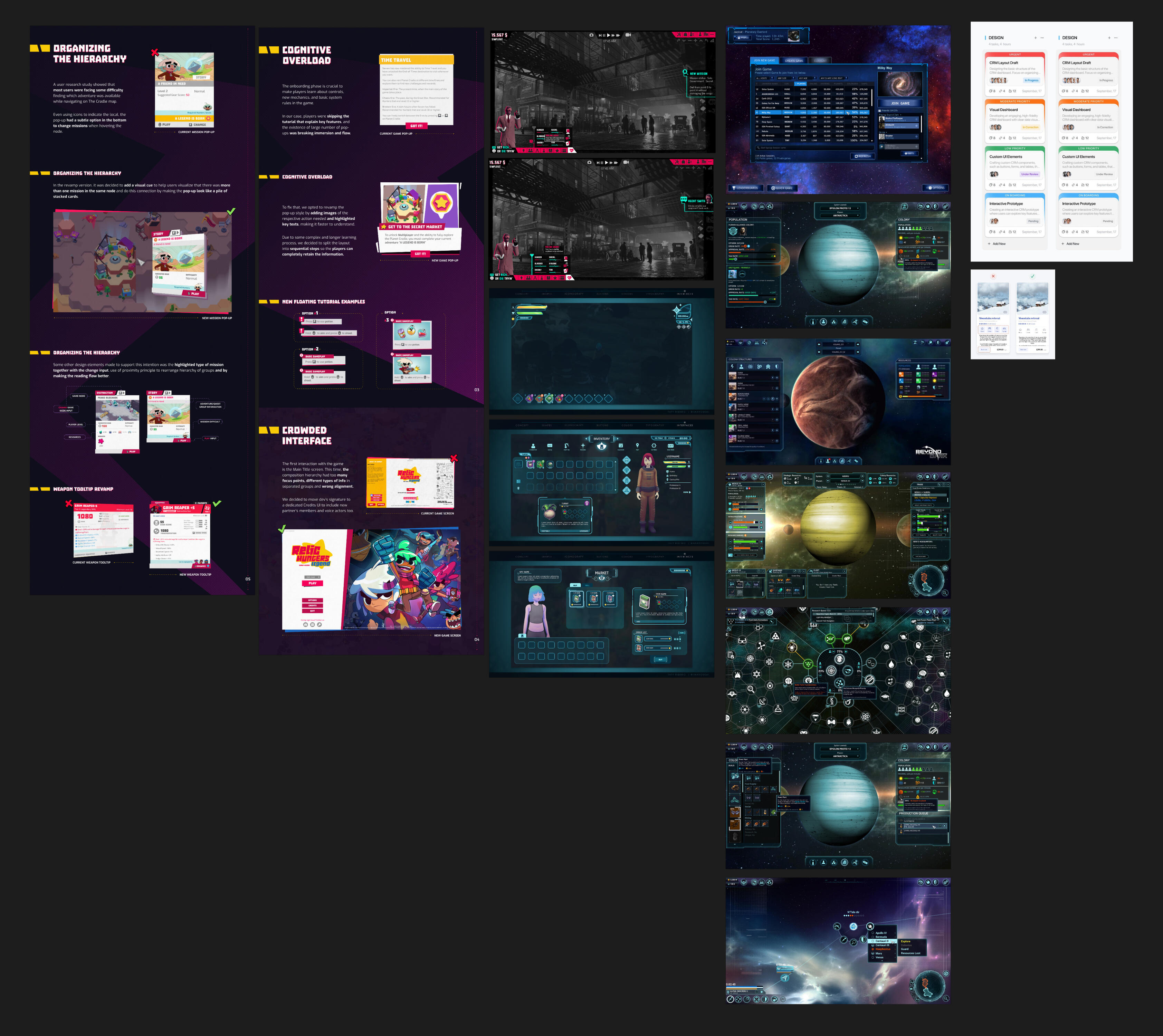Click GOT IT in Time Travel pop-up
This screenshot has width=1163, height=1036.
click(417, 126)
